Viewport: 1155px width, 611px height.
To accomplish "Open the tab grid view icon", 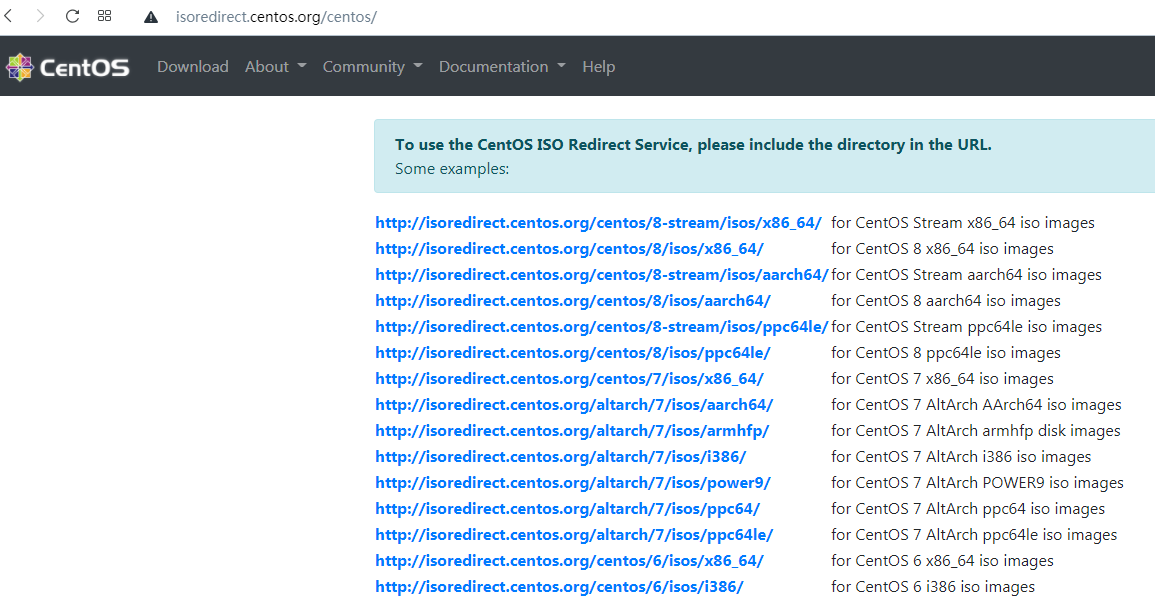I will click(105, 16).
